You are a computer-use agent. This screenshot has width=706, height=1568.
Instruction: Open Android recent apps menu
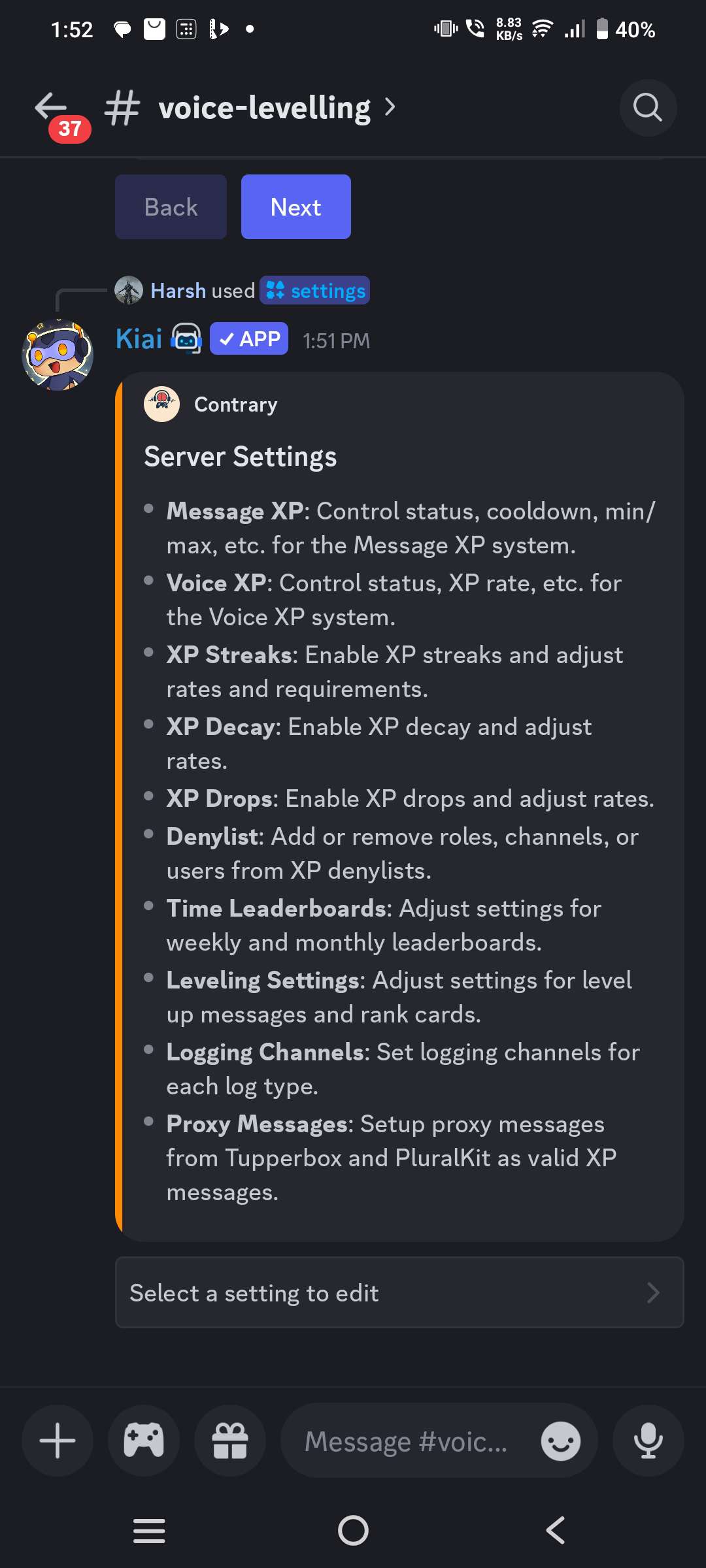point(149,1530)
